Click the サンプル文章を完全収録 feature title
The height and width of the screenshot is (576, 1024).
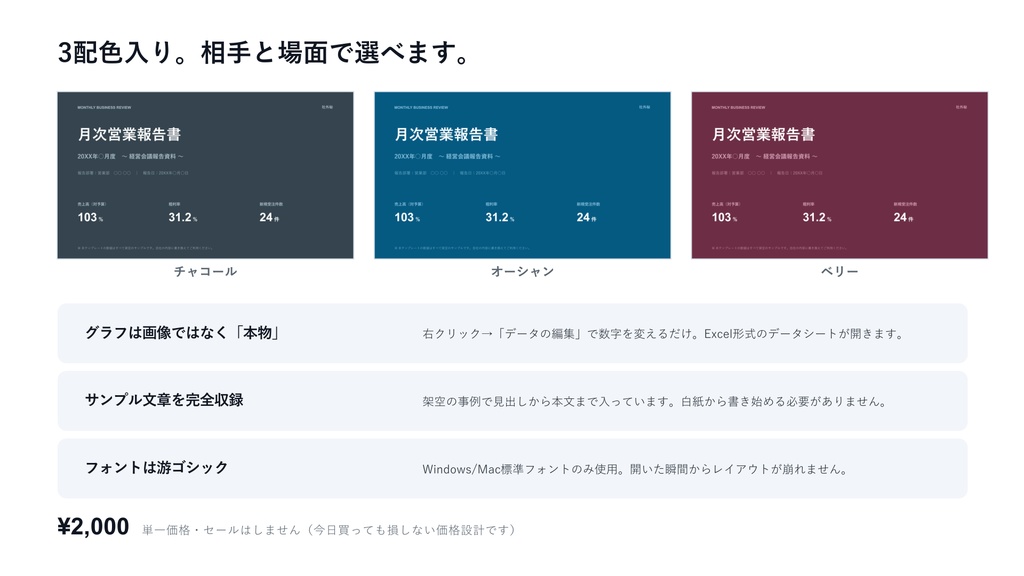(x=164, y=400)
